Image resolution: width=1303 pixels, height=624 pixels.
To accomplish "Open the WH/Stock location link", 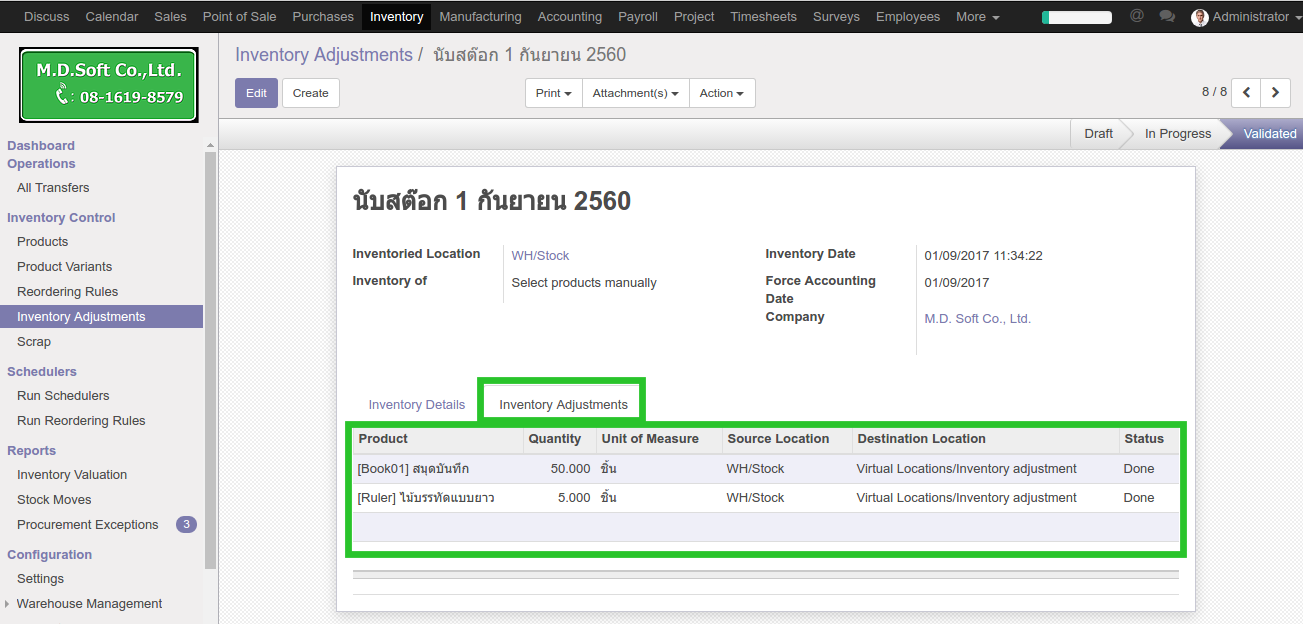I will [x=540, y=255].
